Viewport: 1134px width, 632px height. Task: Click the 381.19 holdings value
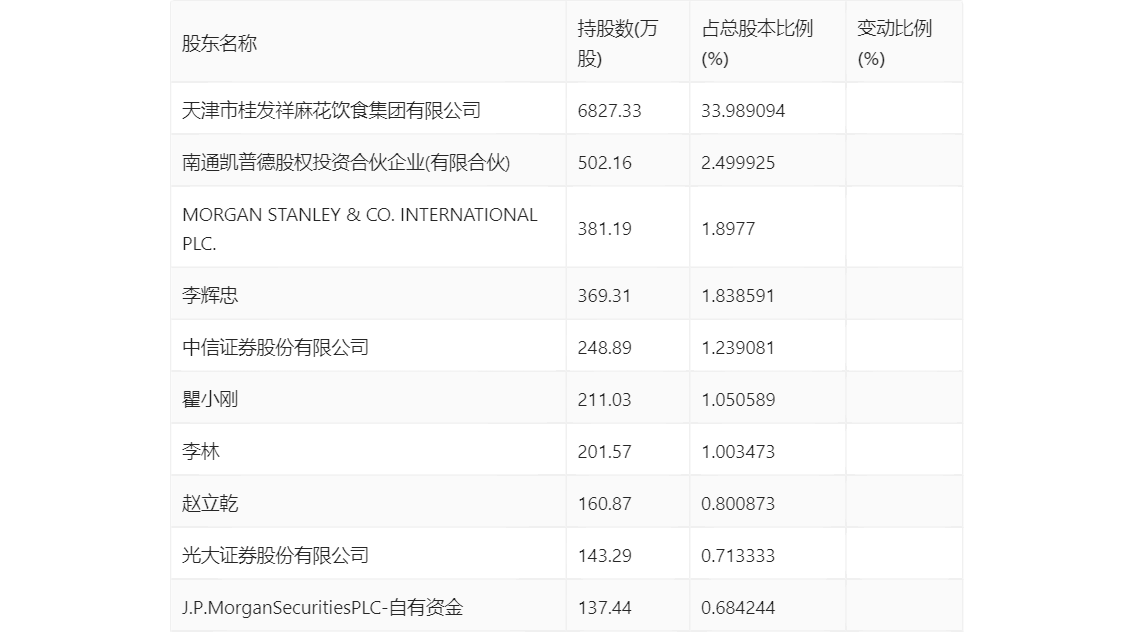(604, 229)
